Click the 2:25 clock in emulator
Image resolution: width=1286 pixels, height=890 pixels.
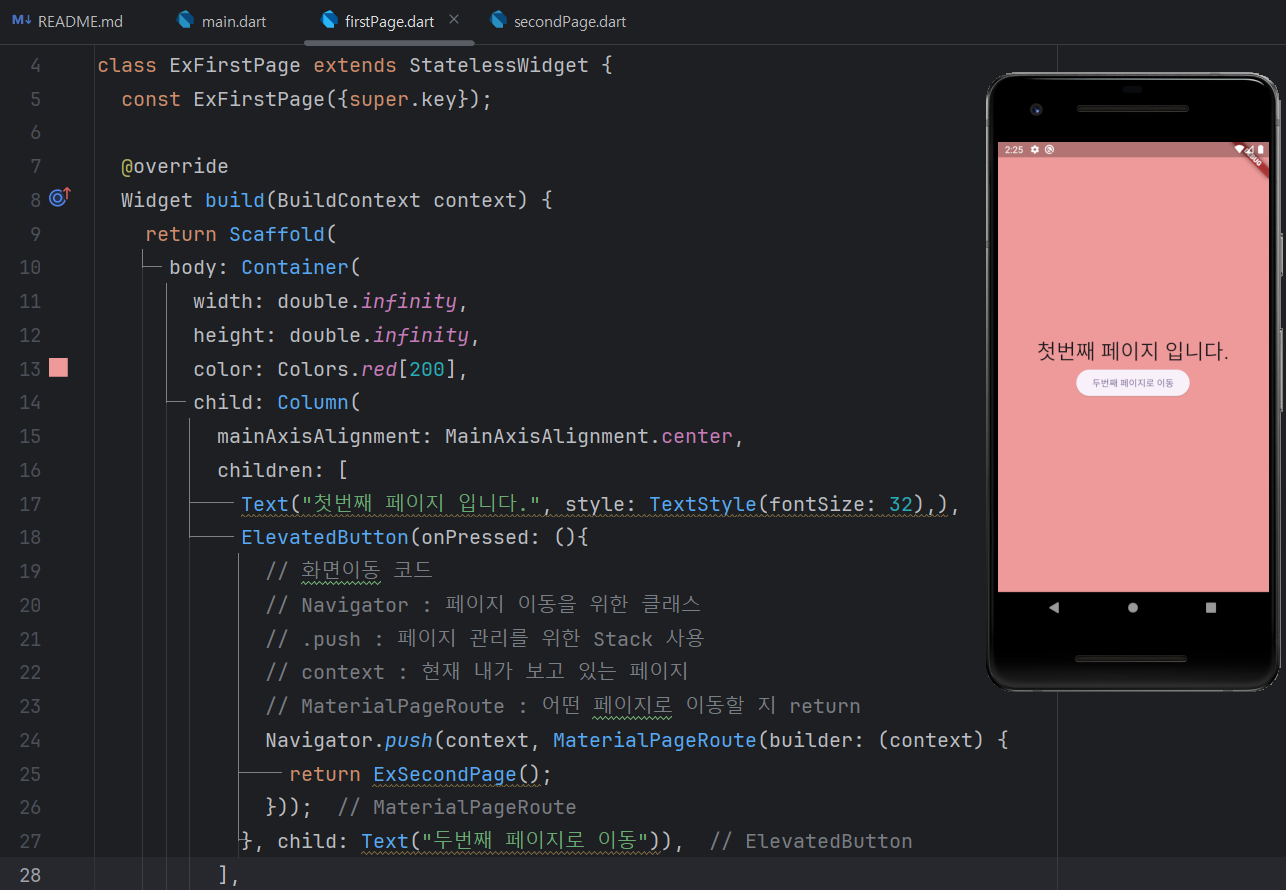[x=1014, y=150]
